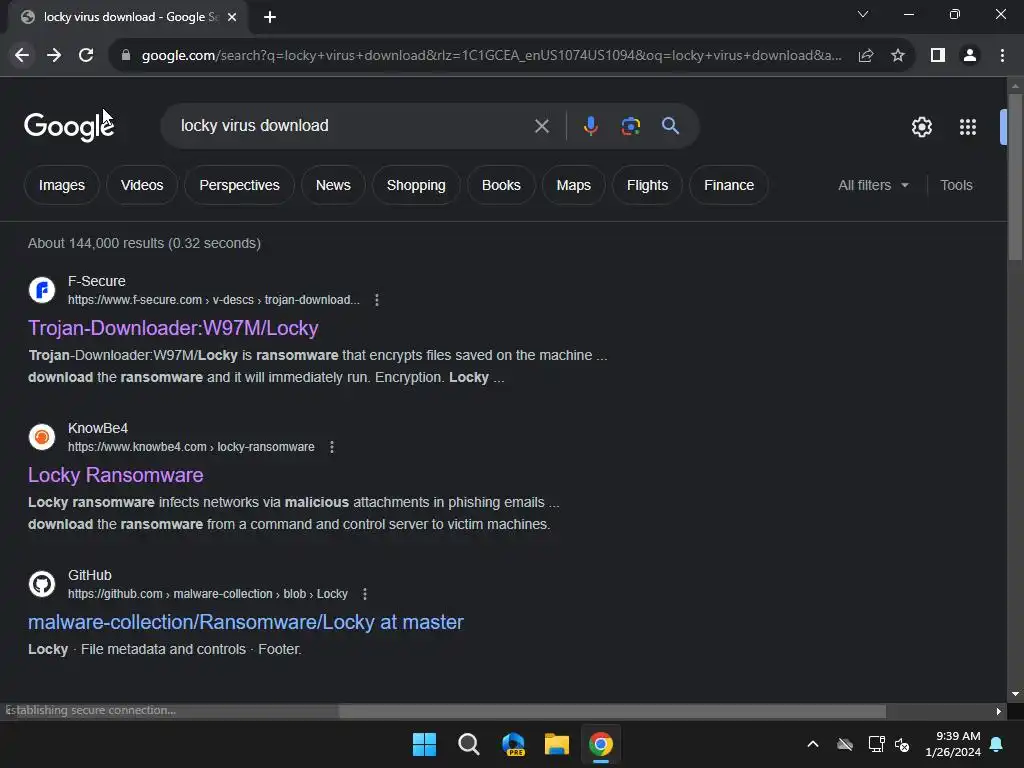Viewport: 1024px width, 768px height.
Task: Click the horizontal scrollbar thumb
Action: coord(613,711)
